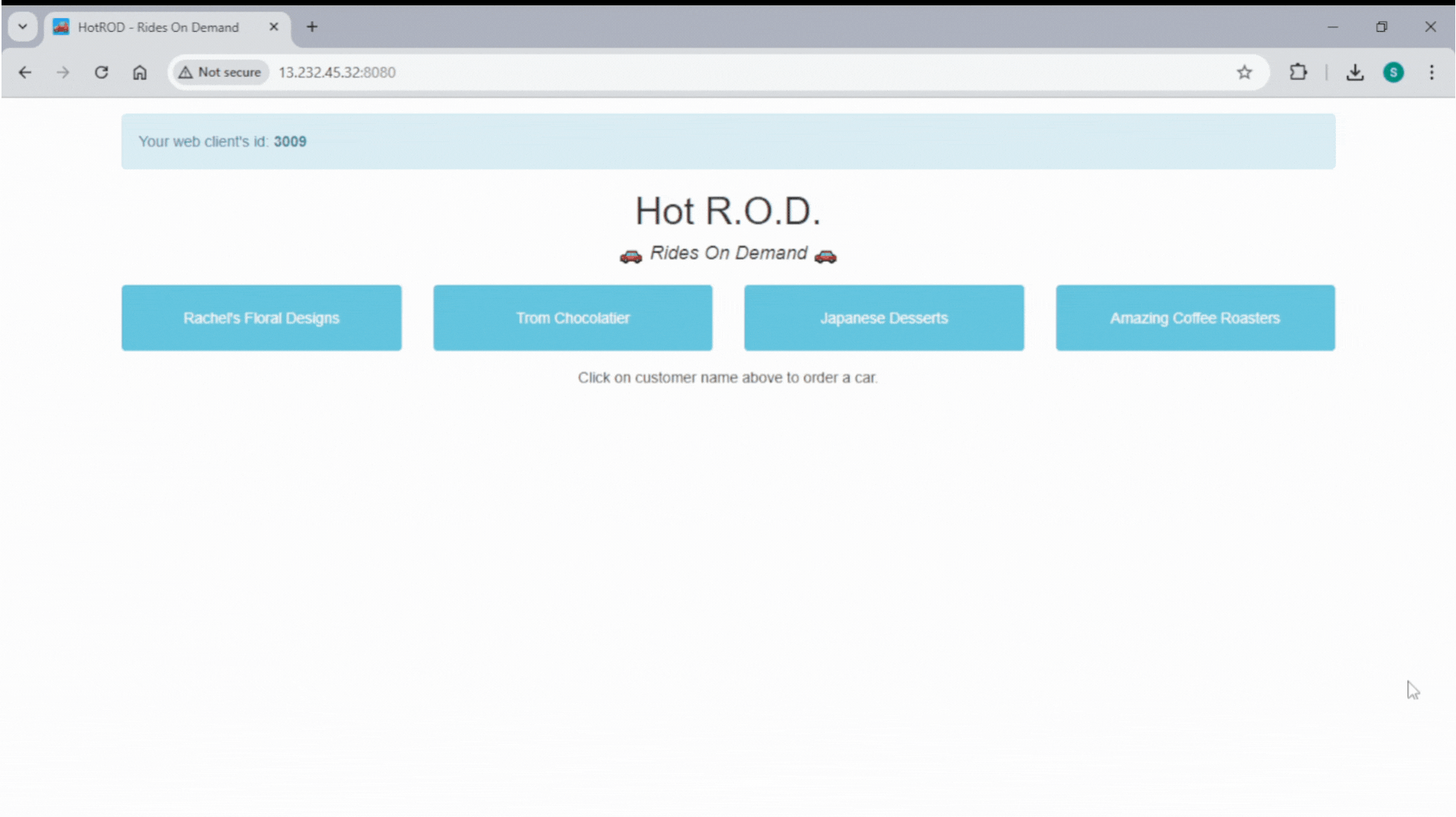The width and height of the screenshot is (1456, 817).
Task: Open a new browser tab
Action: pos(312,27)
